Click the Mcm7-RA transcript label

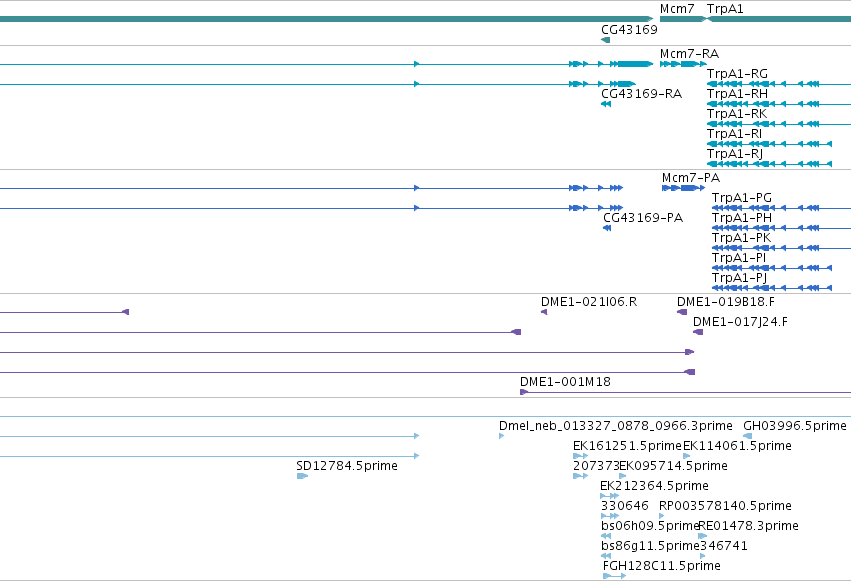(689, 54)
